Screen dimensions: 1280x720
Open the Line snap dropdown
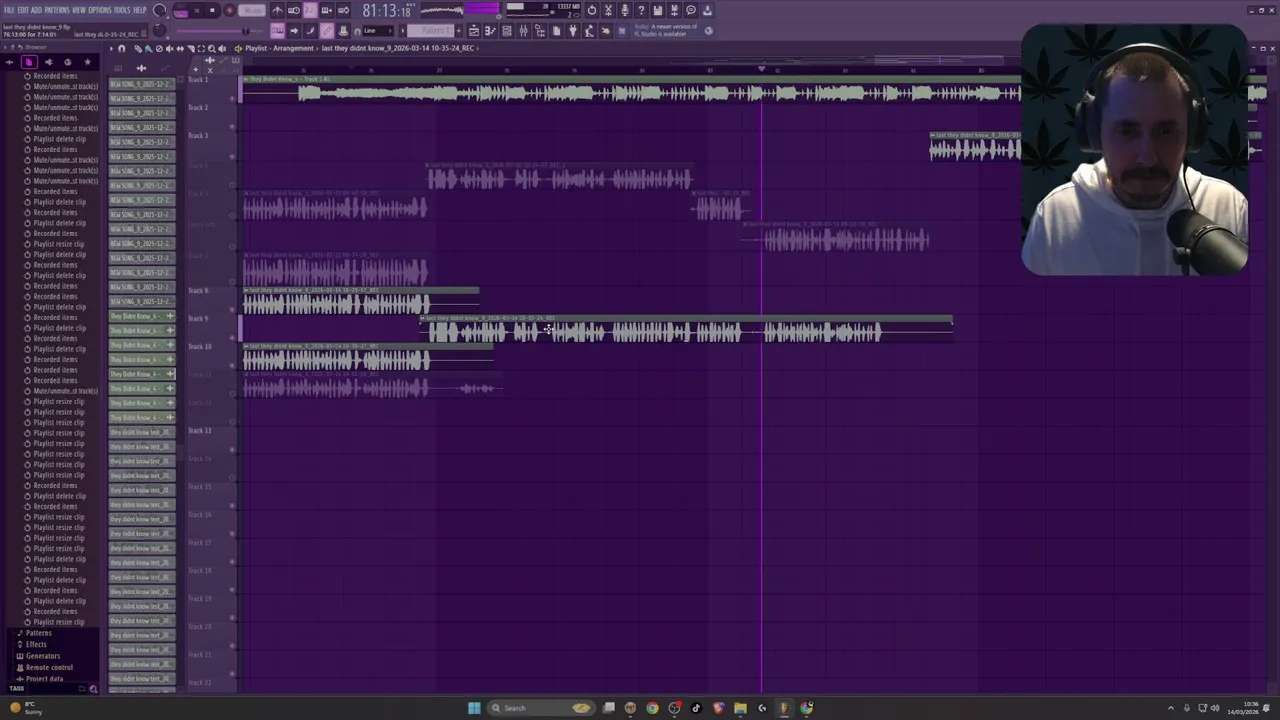click(x=378, y=31)
